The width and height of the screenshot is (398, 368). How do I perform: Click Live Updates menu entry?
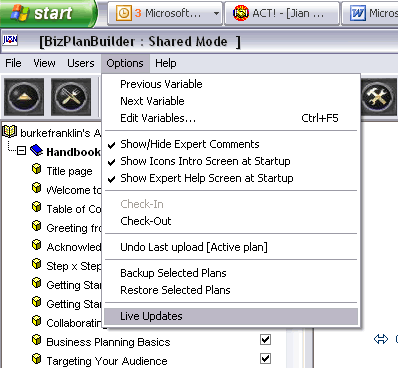point(231,316)
